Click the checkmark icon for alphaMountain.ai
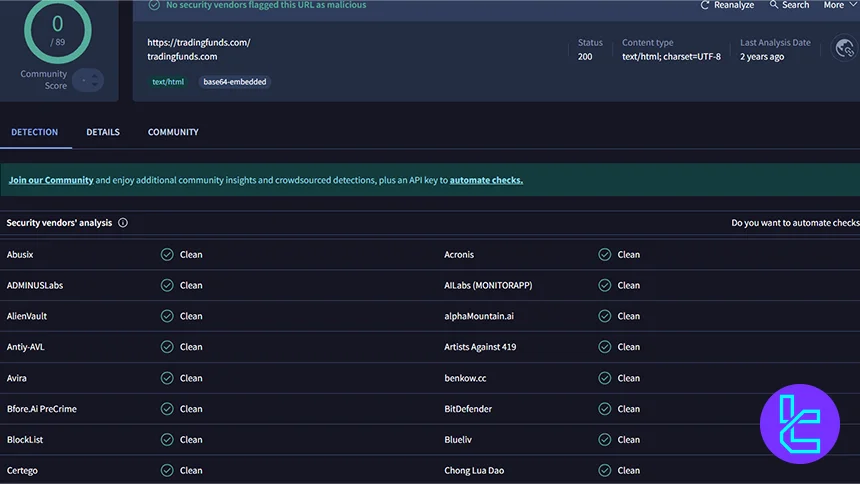The width and height of the screenshot is (860, 484). [604, 316]
